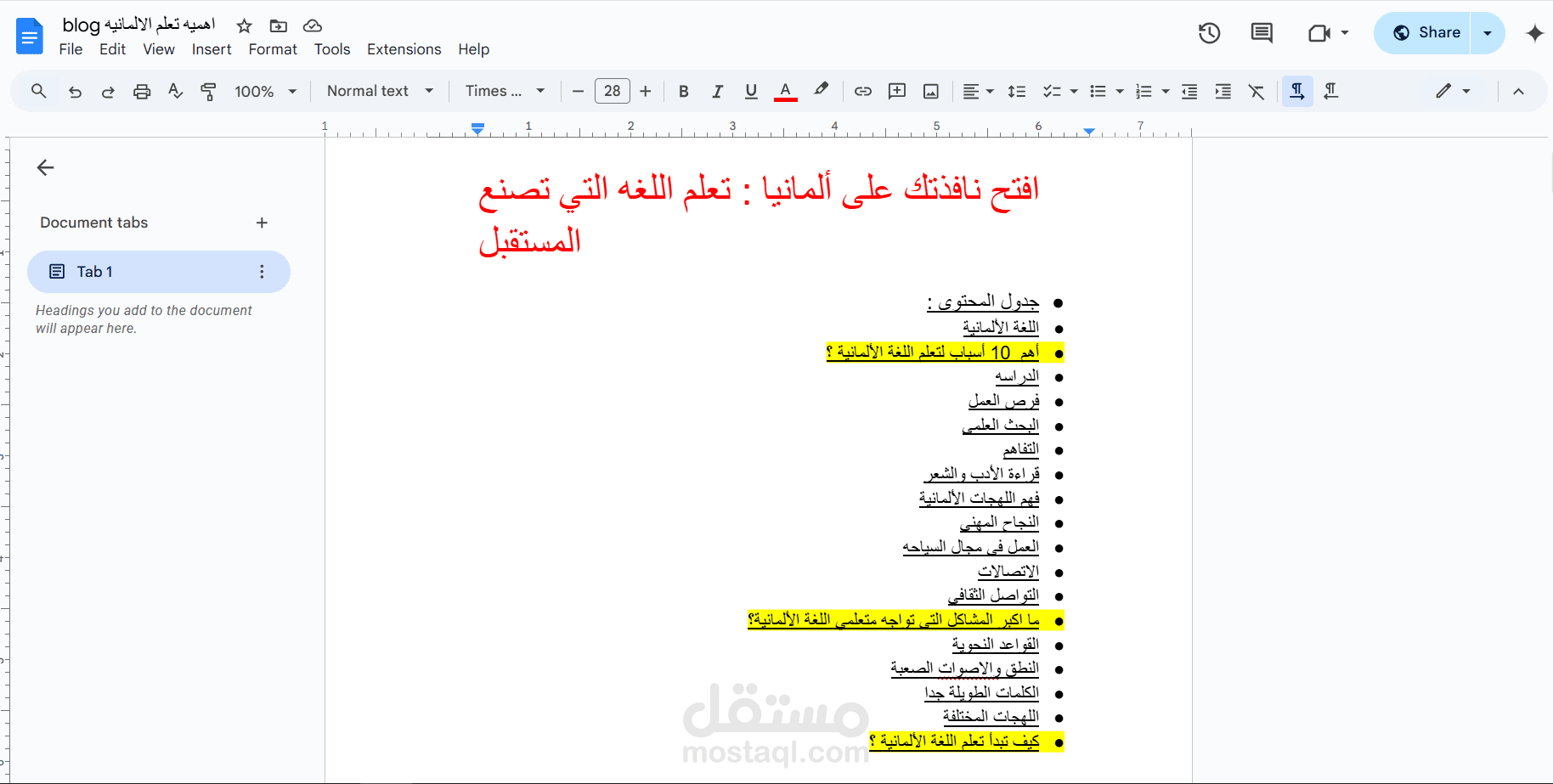1553x784 pixels.
Task: Start a Meet video call
Action: (x=1319, y=33)
